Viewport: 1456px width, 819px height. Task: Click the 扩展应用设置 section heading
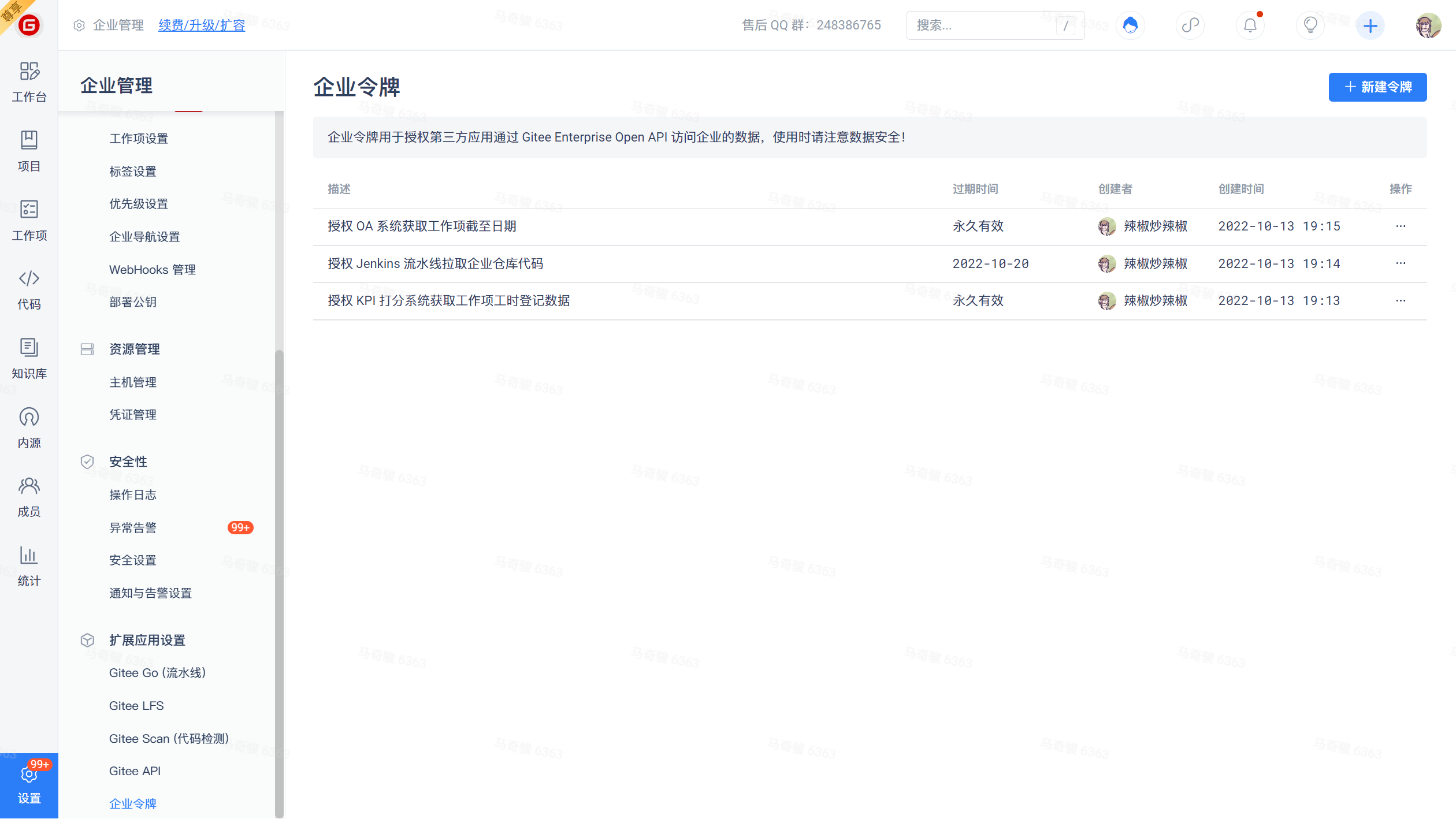click(147, 641)
